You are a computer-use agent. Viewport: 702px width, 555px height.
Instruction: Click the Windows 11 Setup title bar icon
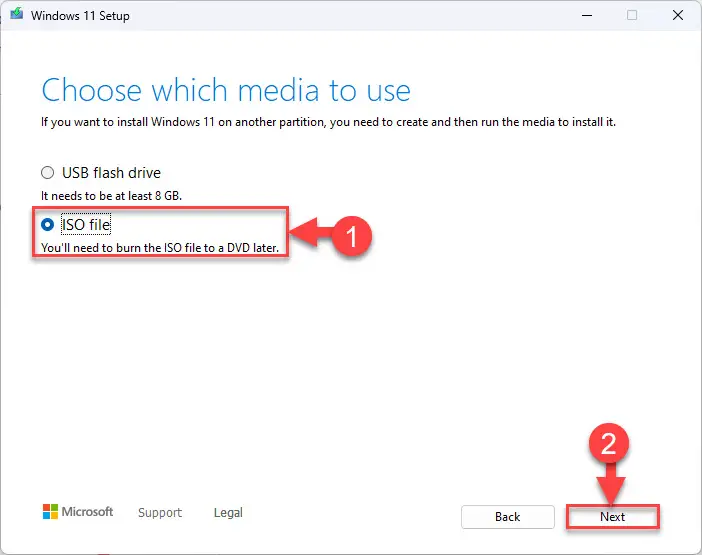coord(17,14)
